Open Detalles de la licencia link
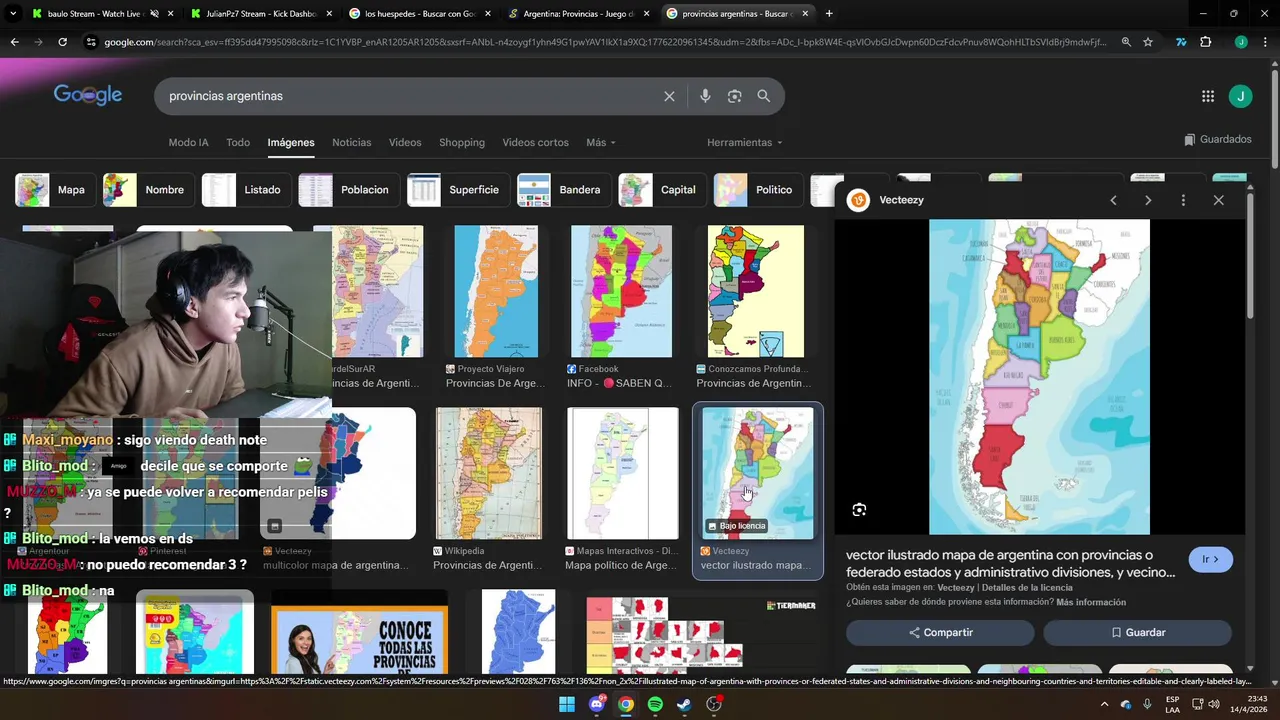 [1027, 588]
